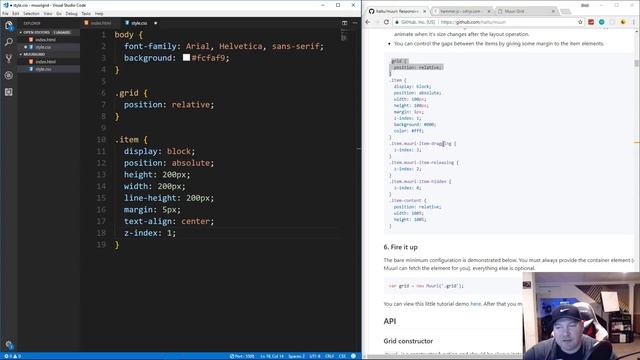
Task: Click the '6. Fire it up' heading
Action: (x=400, y=247)
